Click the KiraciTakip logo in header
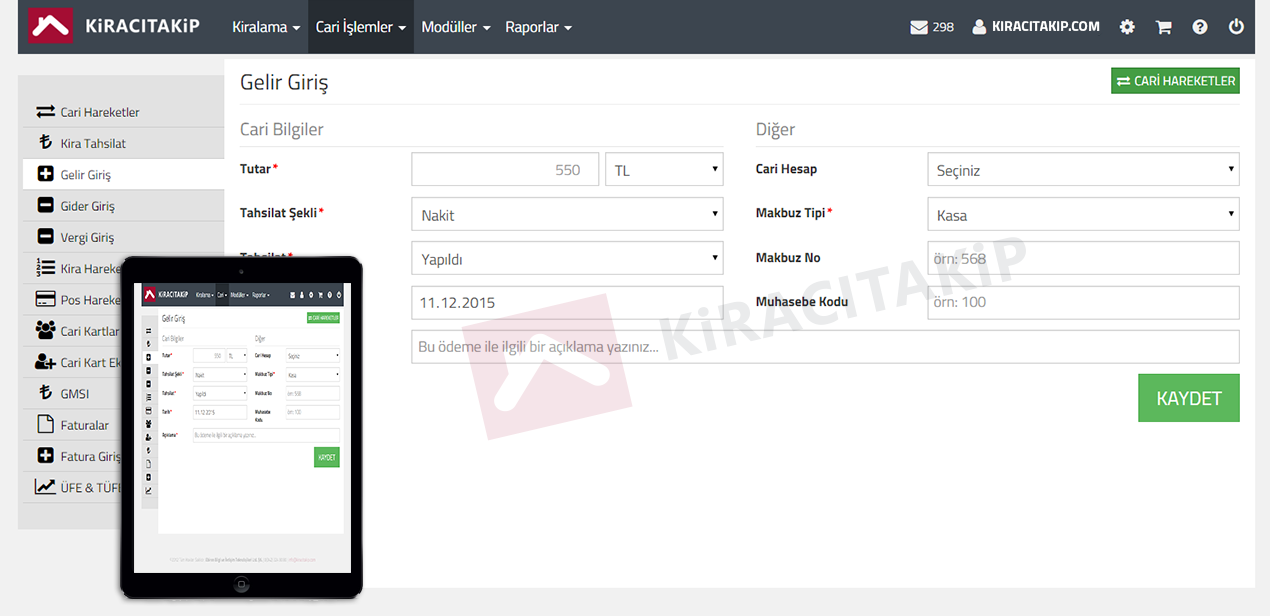 [113, 26]
